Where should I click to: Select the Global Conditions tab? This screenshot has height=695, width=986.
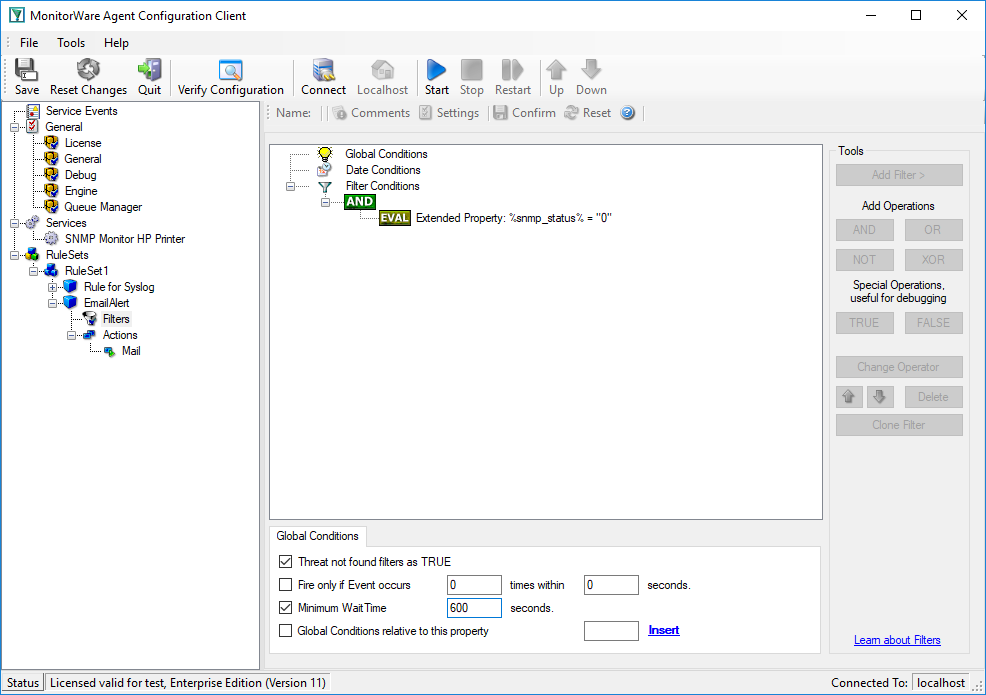(x=318, y=536)
